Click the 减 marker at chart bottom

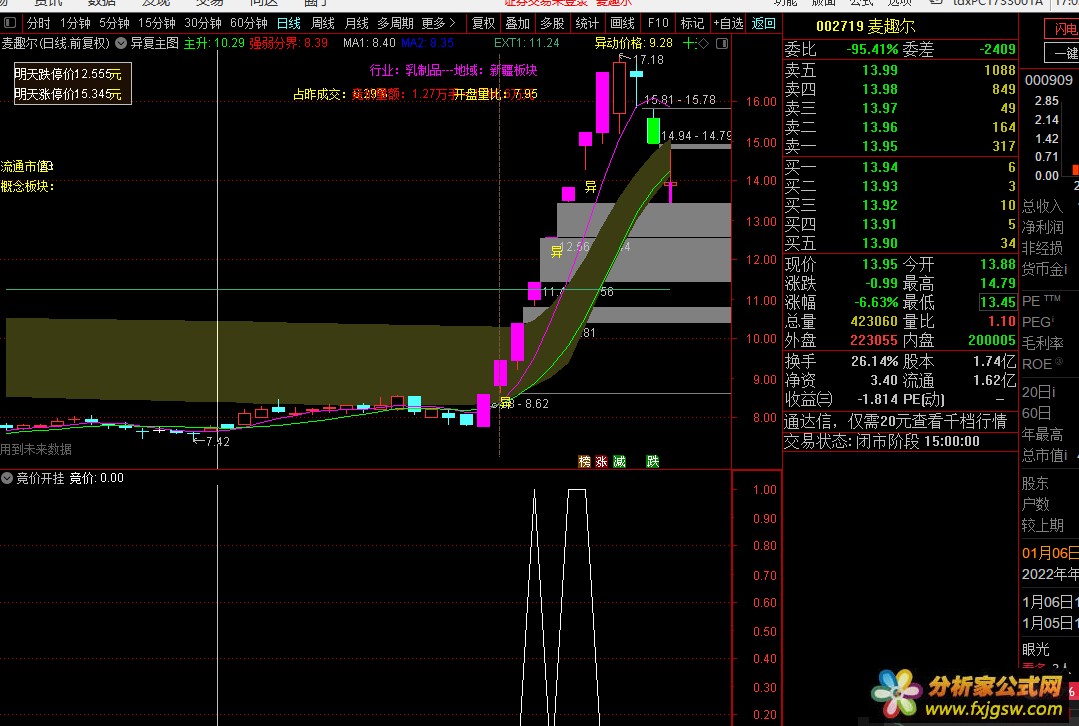(619, 461)
